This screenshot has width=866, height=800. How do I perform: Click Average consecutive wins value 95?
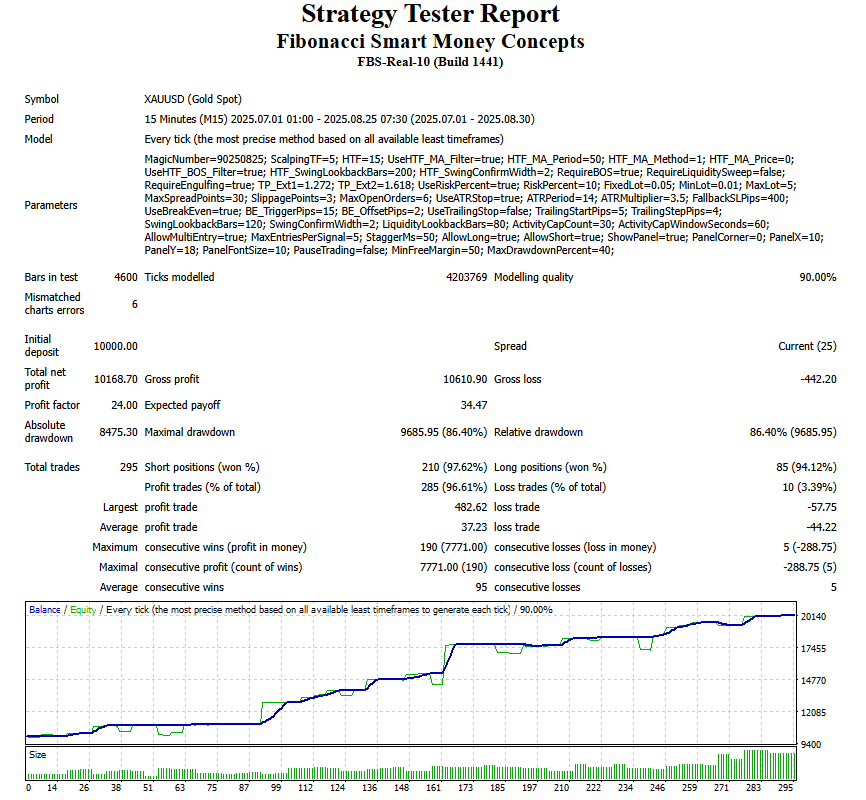481,587
